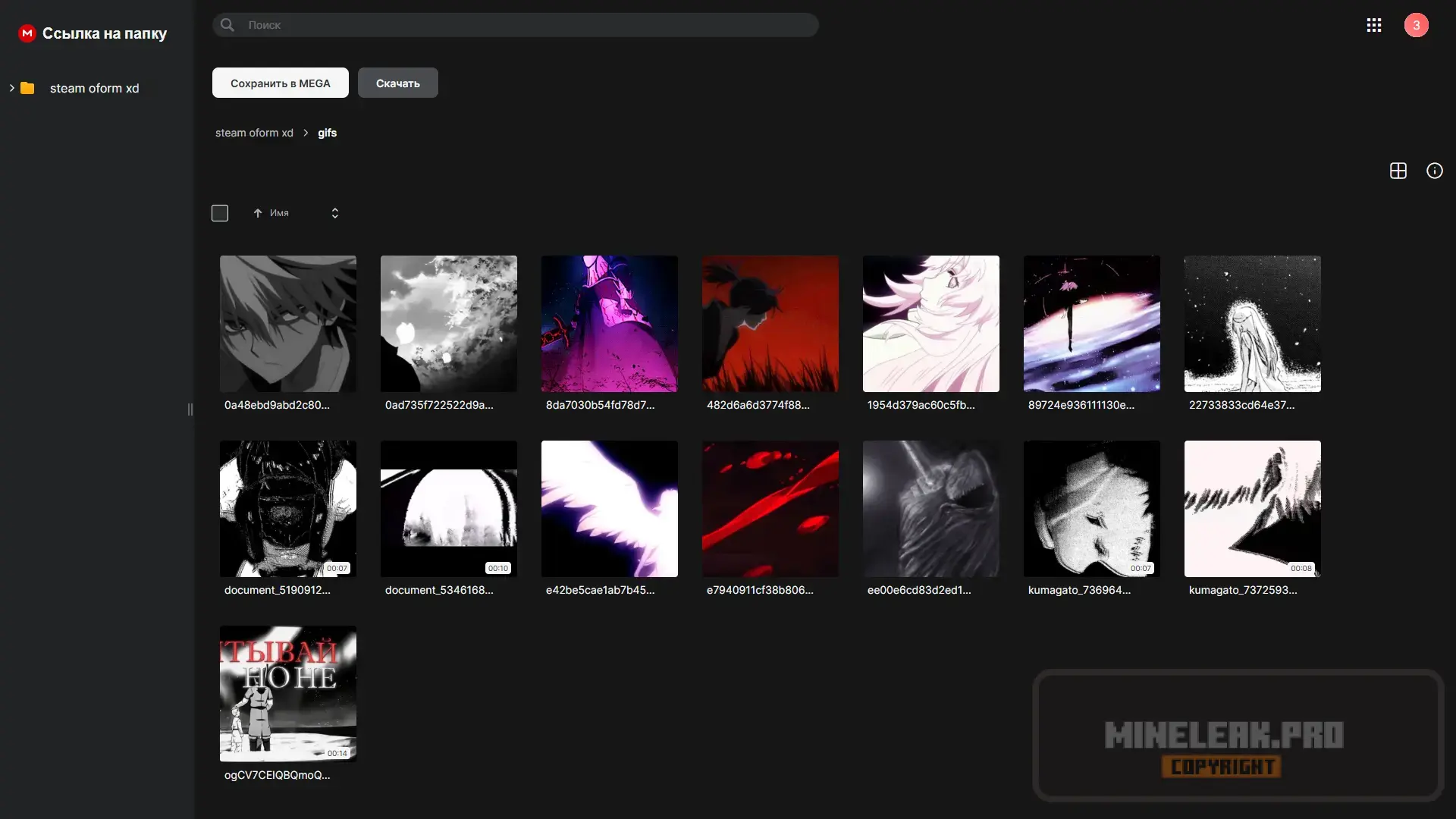
Task: Open thumbnail 0a48ebd9abd2c80...
Action: (288, 324)
